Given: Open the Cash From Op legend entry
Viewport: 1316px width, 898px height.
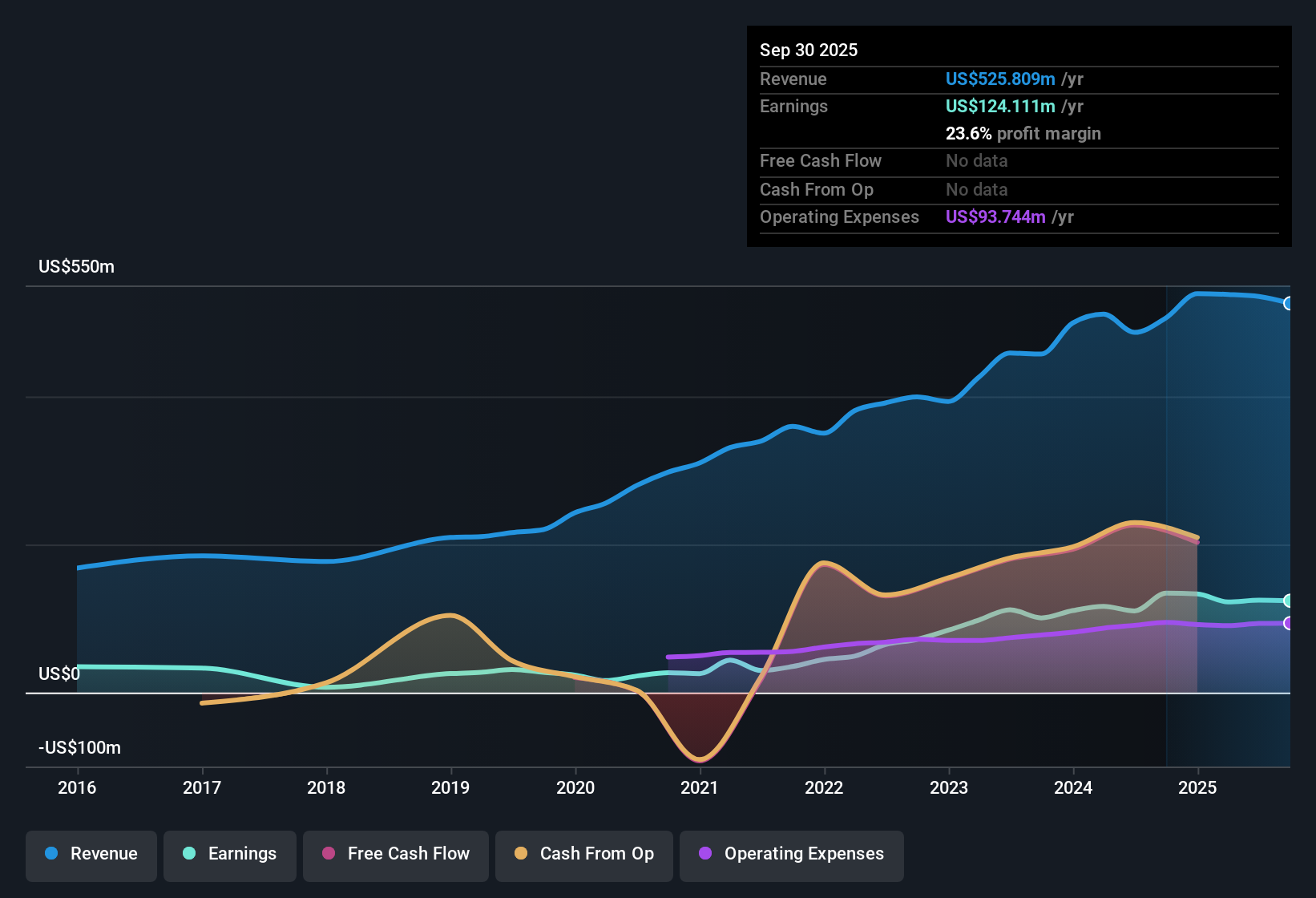Looking at the screenshot, I should pyautogui.click(x=583, y=855).
